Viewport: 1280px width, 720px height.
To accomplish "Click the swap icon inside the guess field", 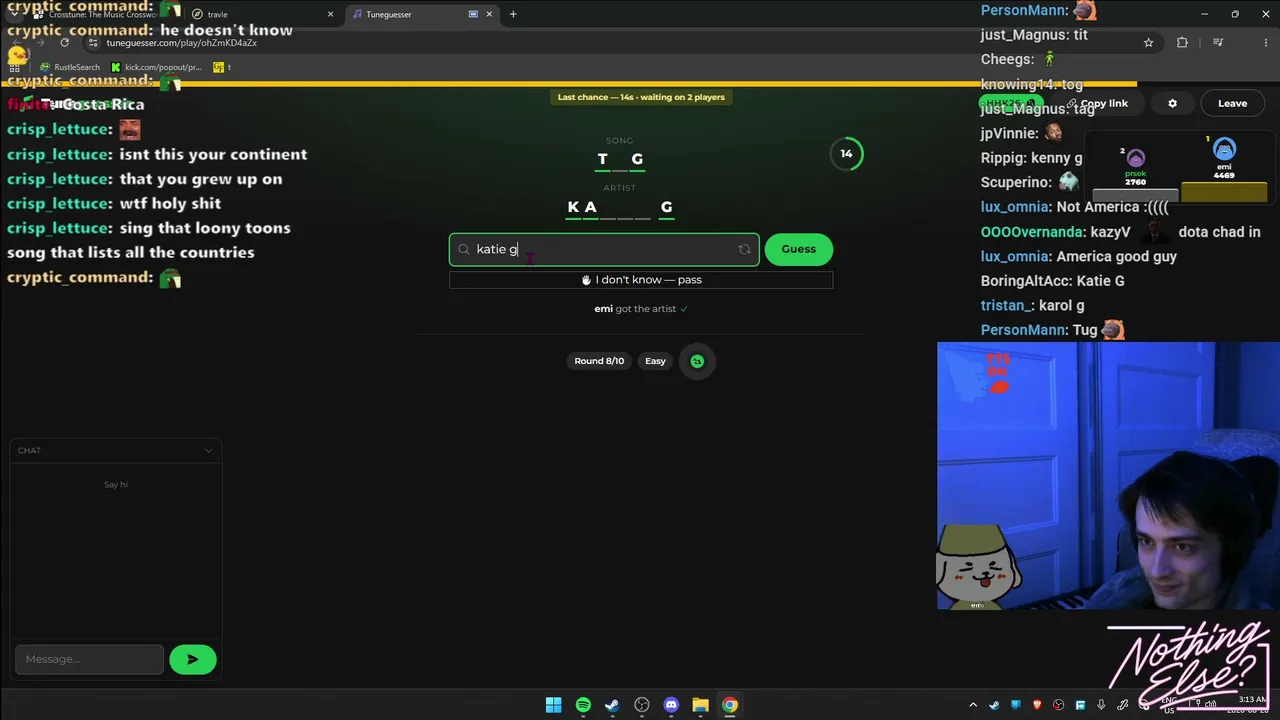I will [744, 249].
